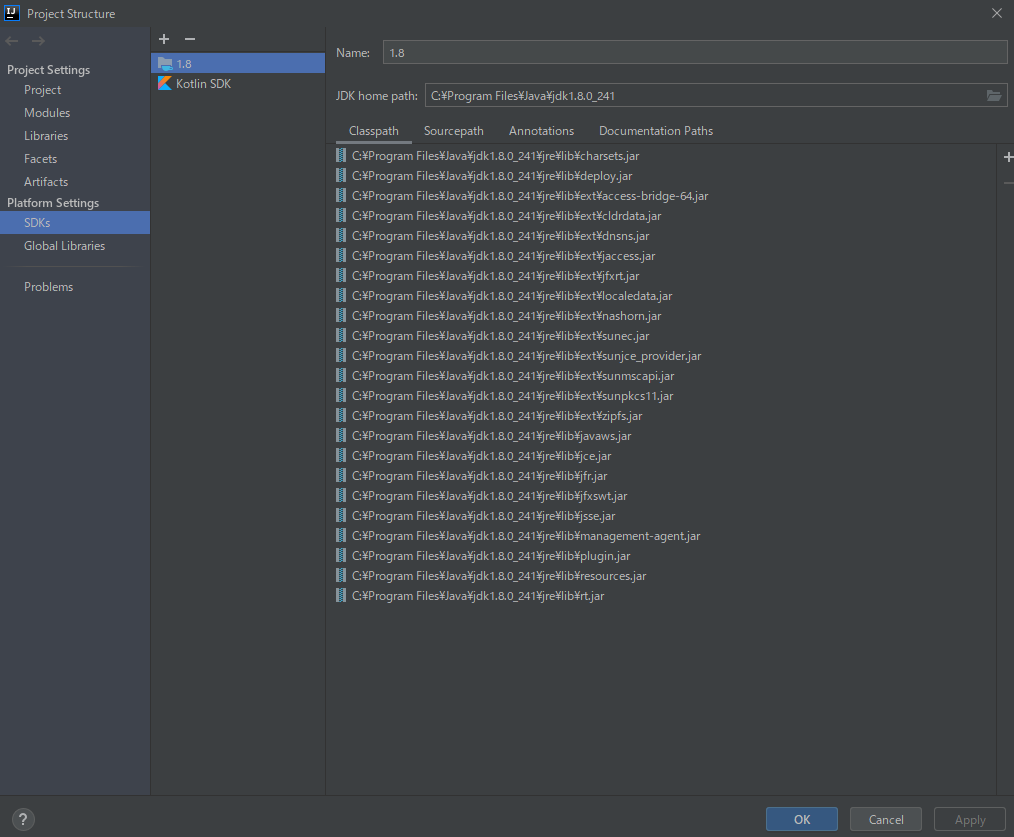The height and width of the screenshot is (837, 1014).
Task: Click jar icon next to jfr.jar
Action: pos(341,475)
